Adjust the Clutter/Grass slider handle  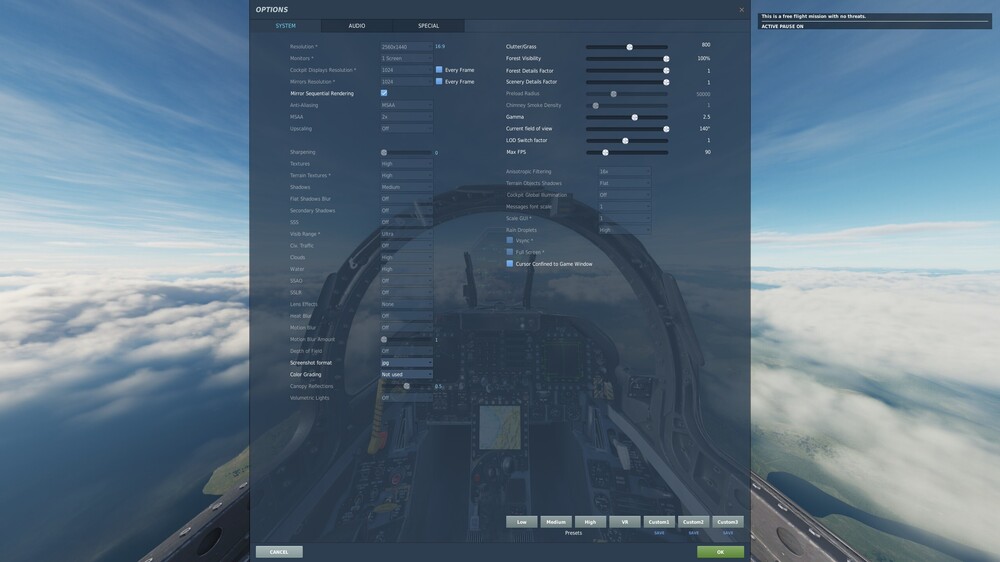point(629,47)
